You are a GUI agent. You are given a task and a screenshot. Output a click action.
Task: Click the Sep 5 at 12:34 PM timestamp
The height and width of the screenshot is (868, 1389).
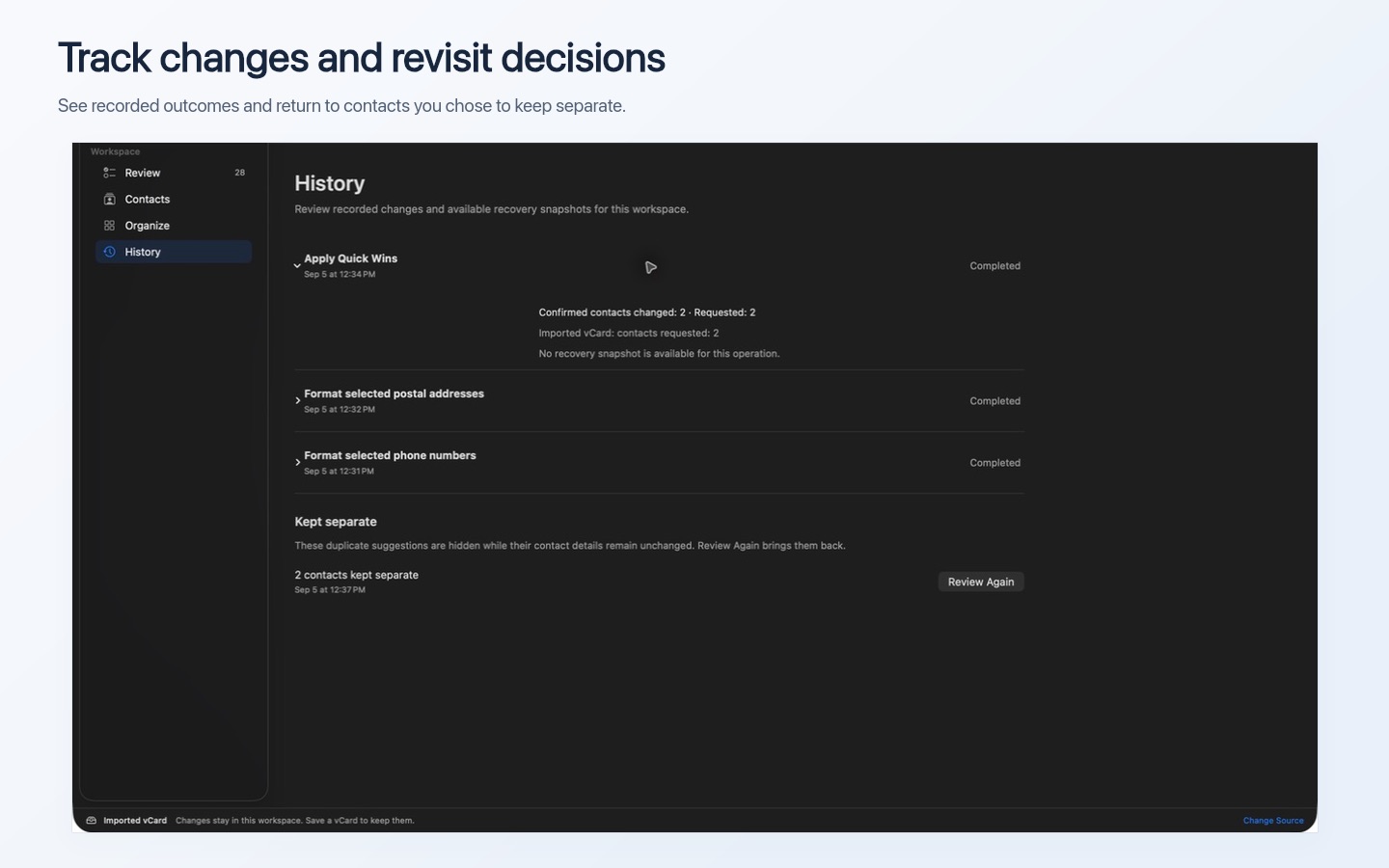tap(340, 275)
